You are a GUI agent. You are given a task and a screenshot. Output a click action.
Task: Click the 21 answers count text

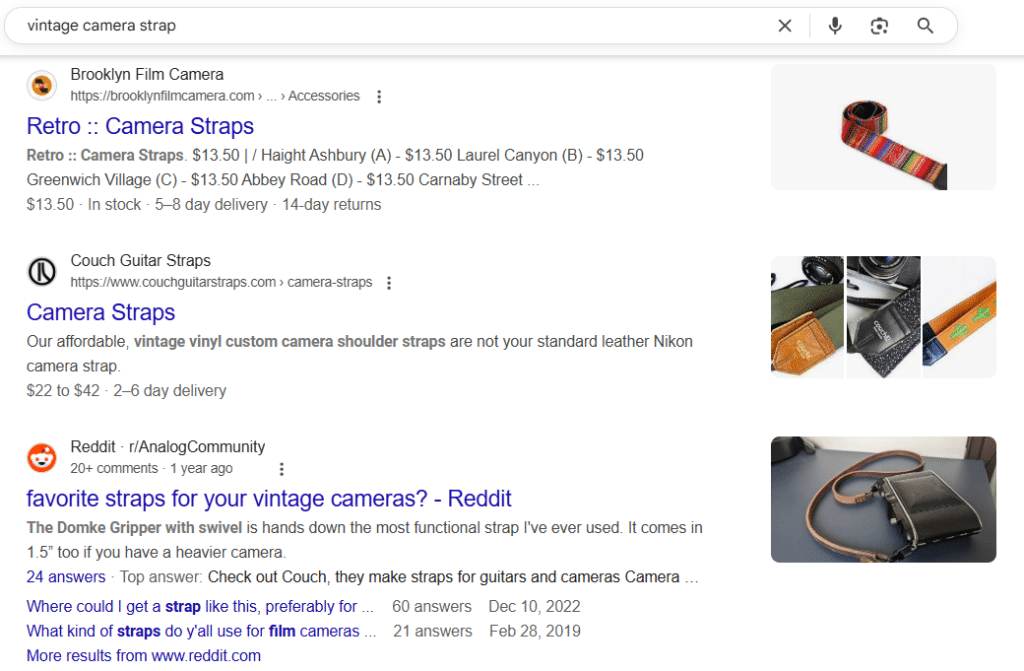click(x=432, y=631)
